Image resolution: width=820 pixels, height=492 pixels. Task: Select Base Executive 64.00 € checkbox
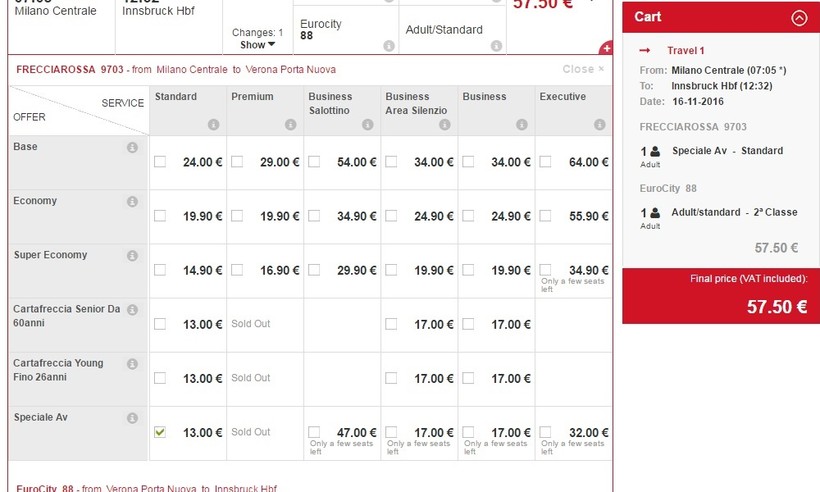tap(545, 162)
